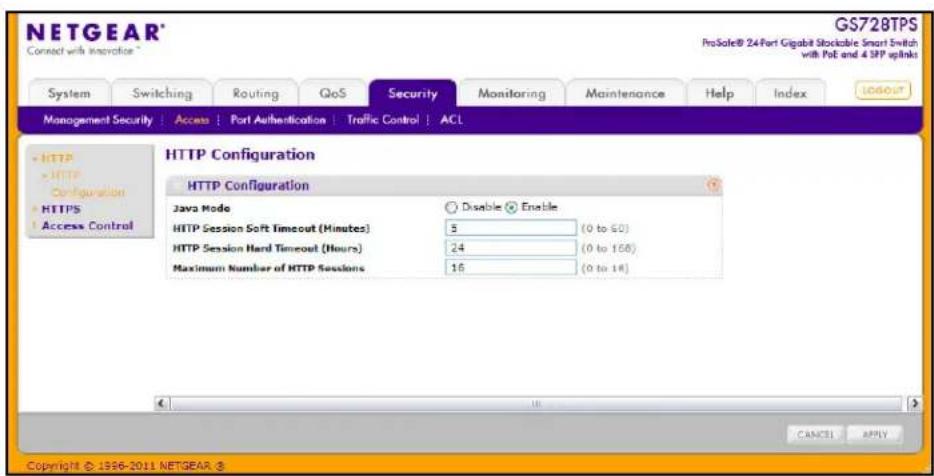Click the CANCEL button

point(814,435)
